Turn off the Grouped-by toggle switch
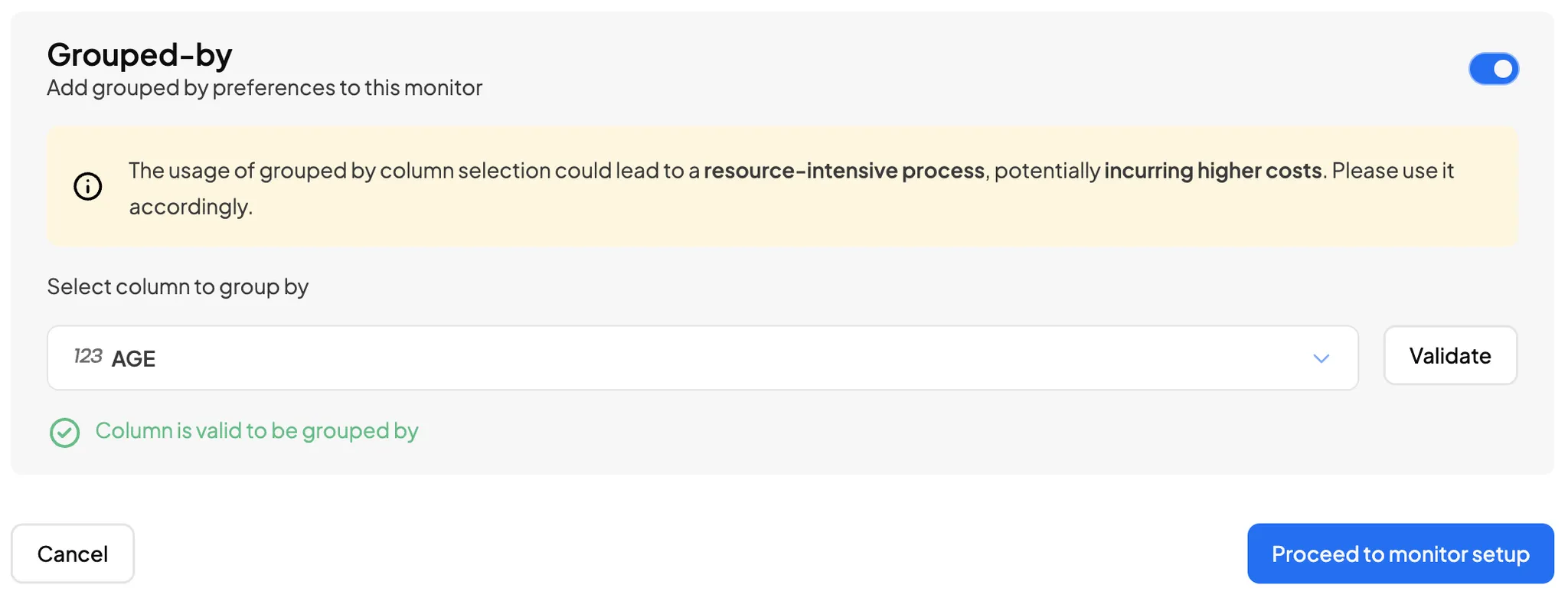This screenshot has width=1568, height=611. [x=1493, y=69]
